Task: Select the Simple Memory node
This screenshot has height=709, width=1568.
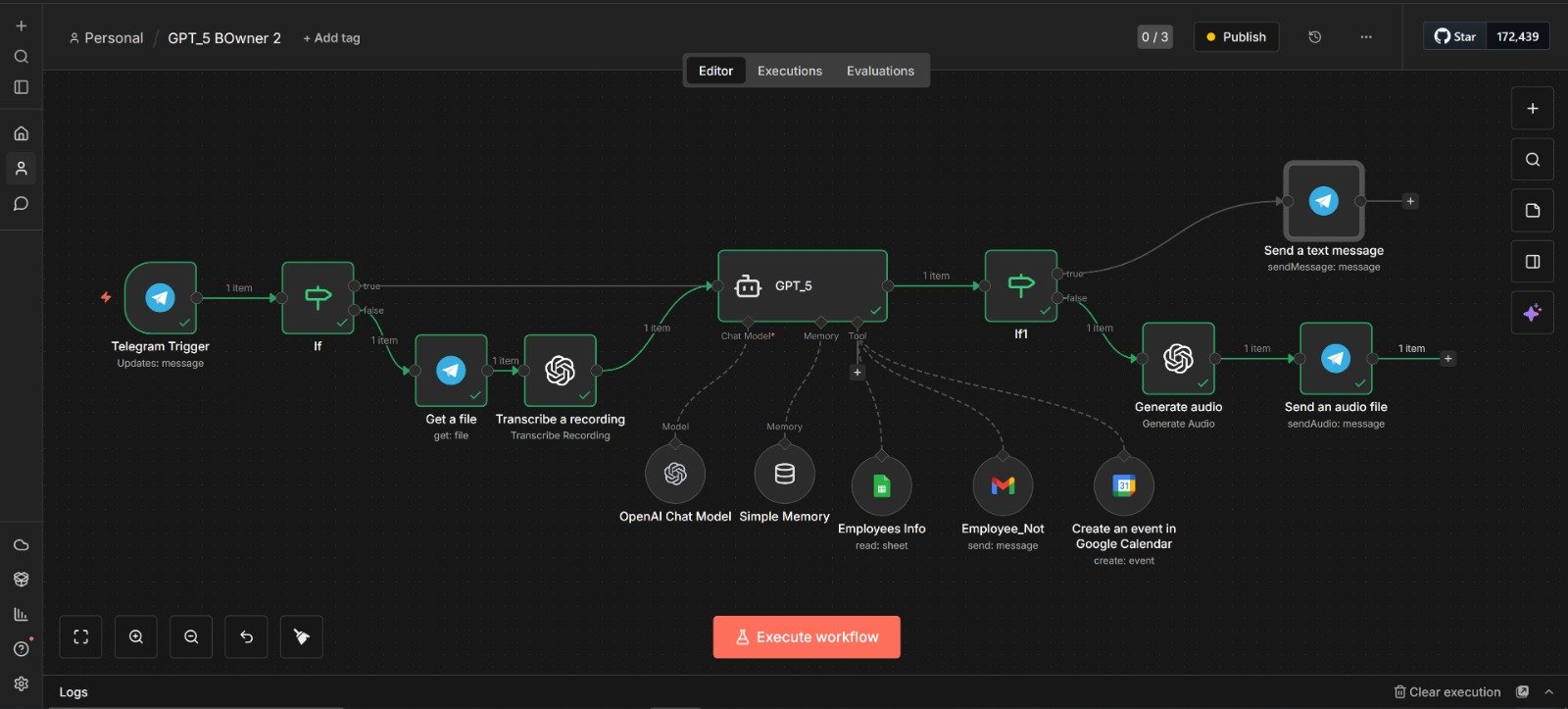Action: (784, 475)
